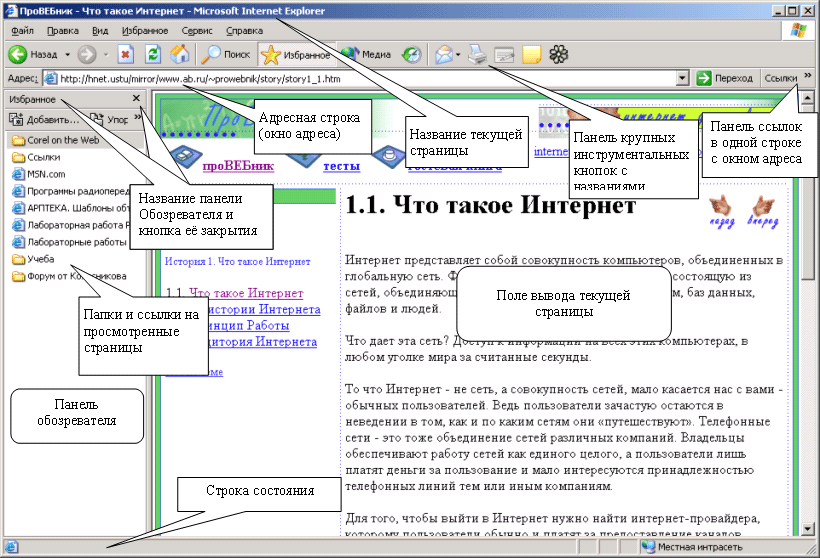Open the address bar dropdown list
Image resolution: width=820 pixels, height=558 pixels.
tap(682, 78)
